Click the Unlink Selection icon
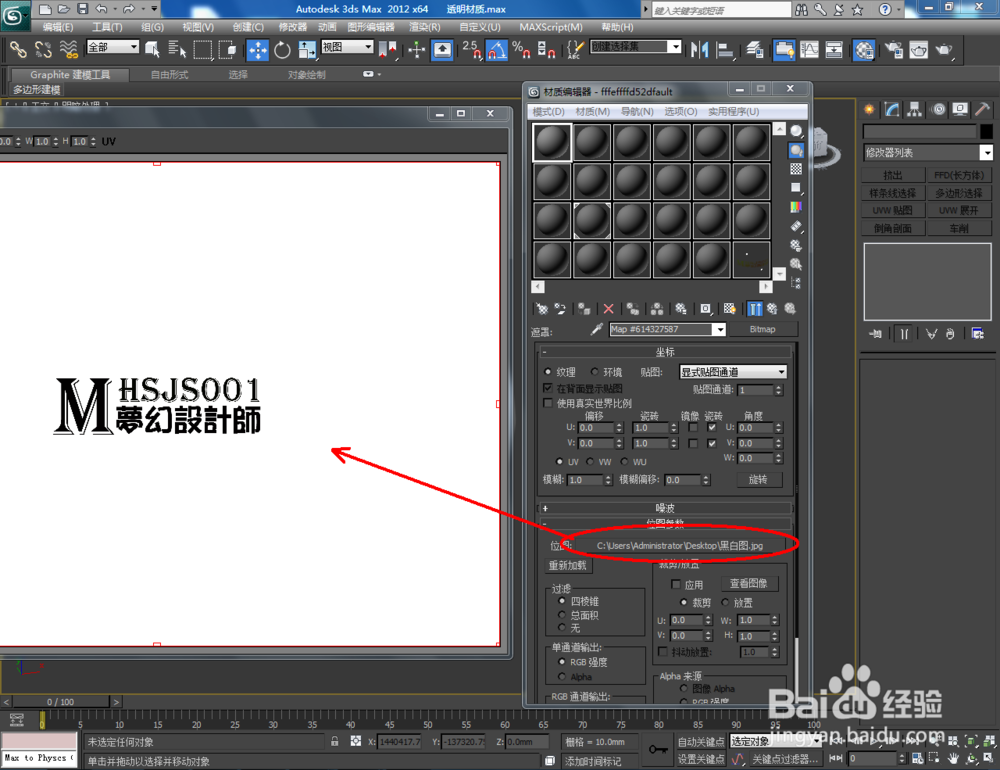The height and width of the screenshot is (770, 1000). (x=43, y=49)
